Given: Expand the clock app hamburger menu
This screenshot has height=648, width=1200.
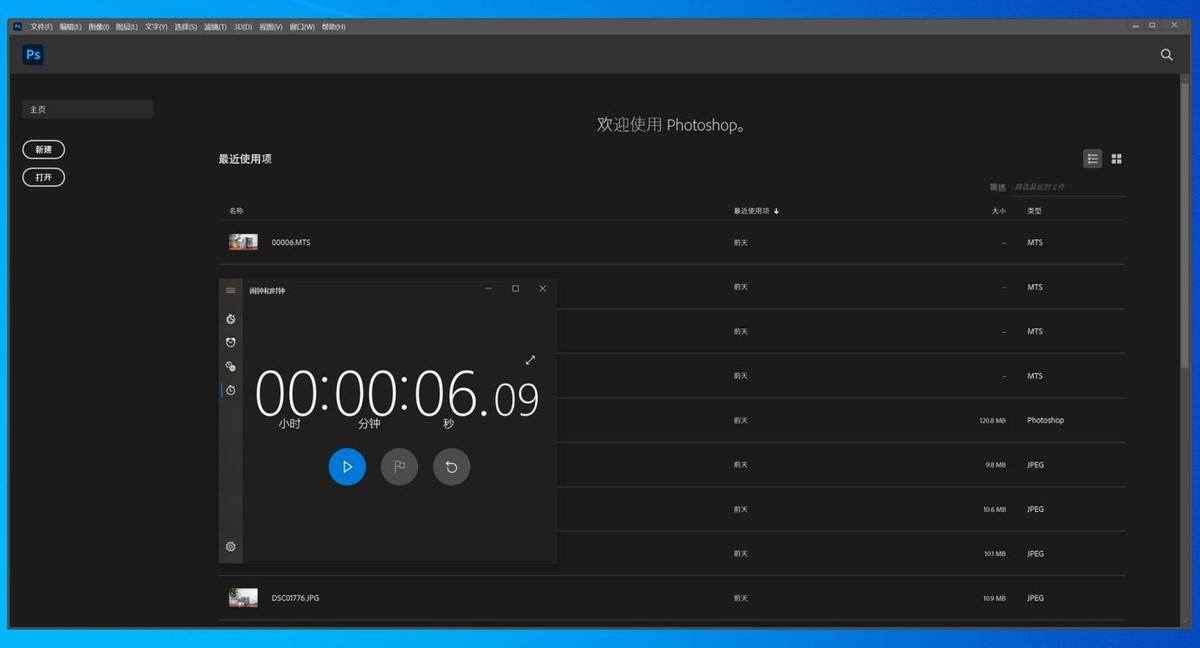Looking at the screenshot, I should [231, 290].
